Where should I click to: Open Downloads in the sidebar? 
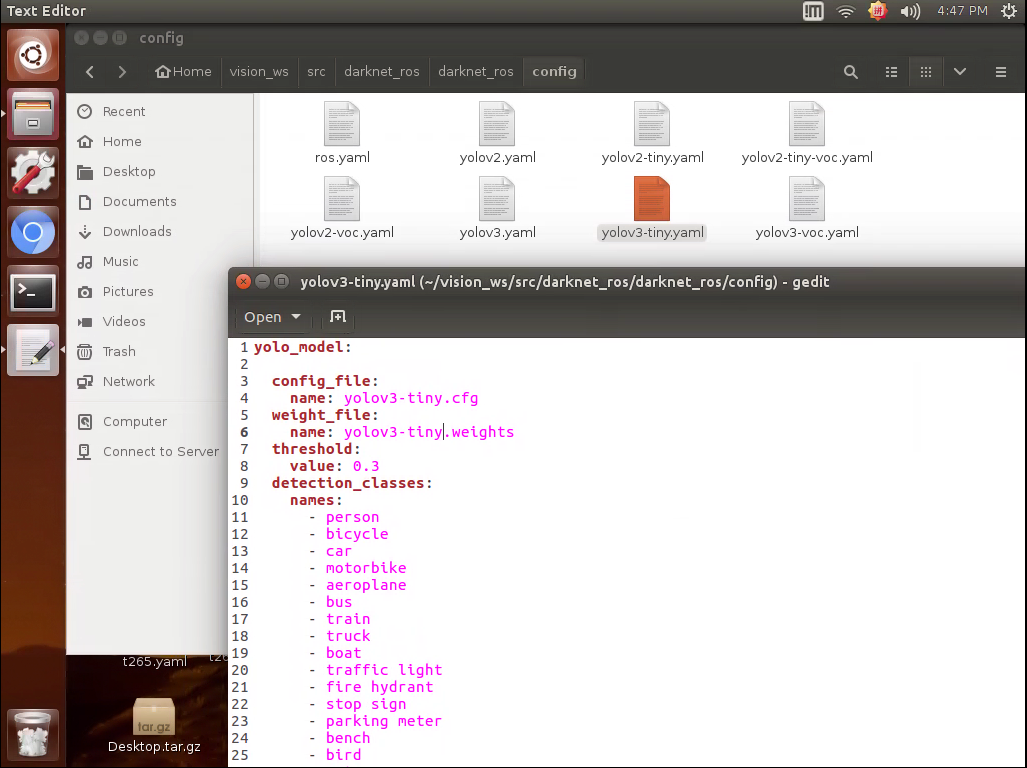click(137, 231)
